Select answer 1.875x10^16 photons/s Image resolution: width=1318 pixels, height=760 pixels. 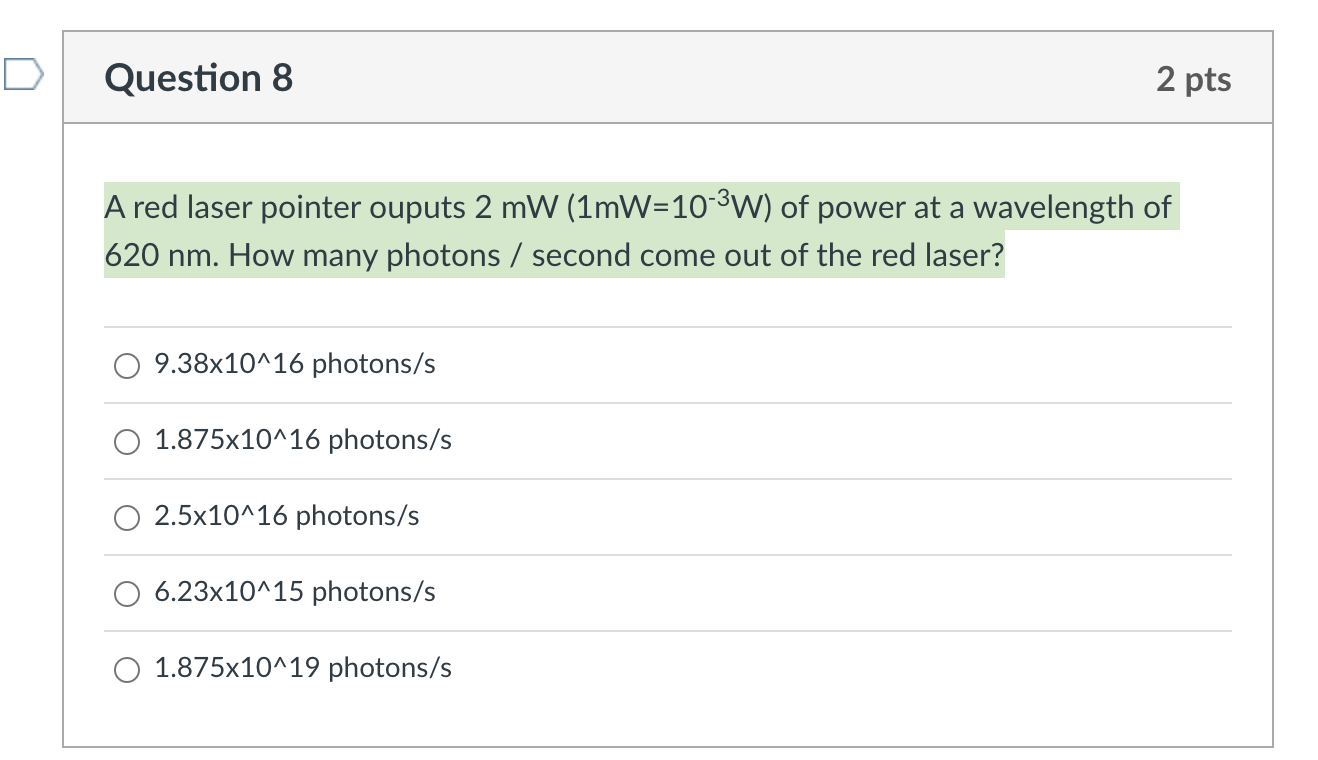[126, 441]
